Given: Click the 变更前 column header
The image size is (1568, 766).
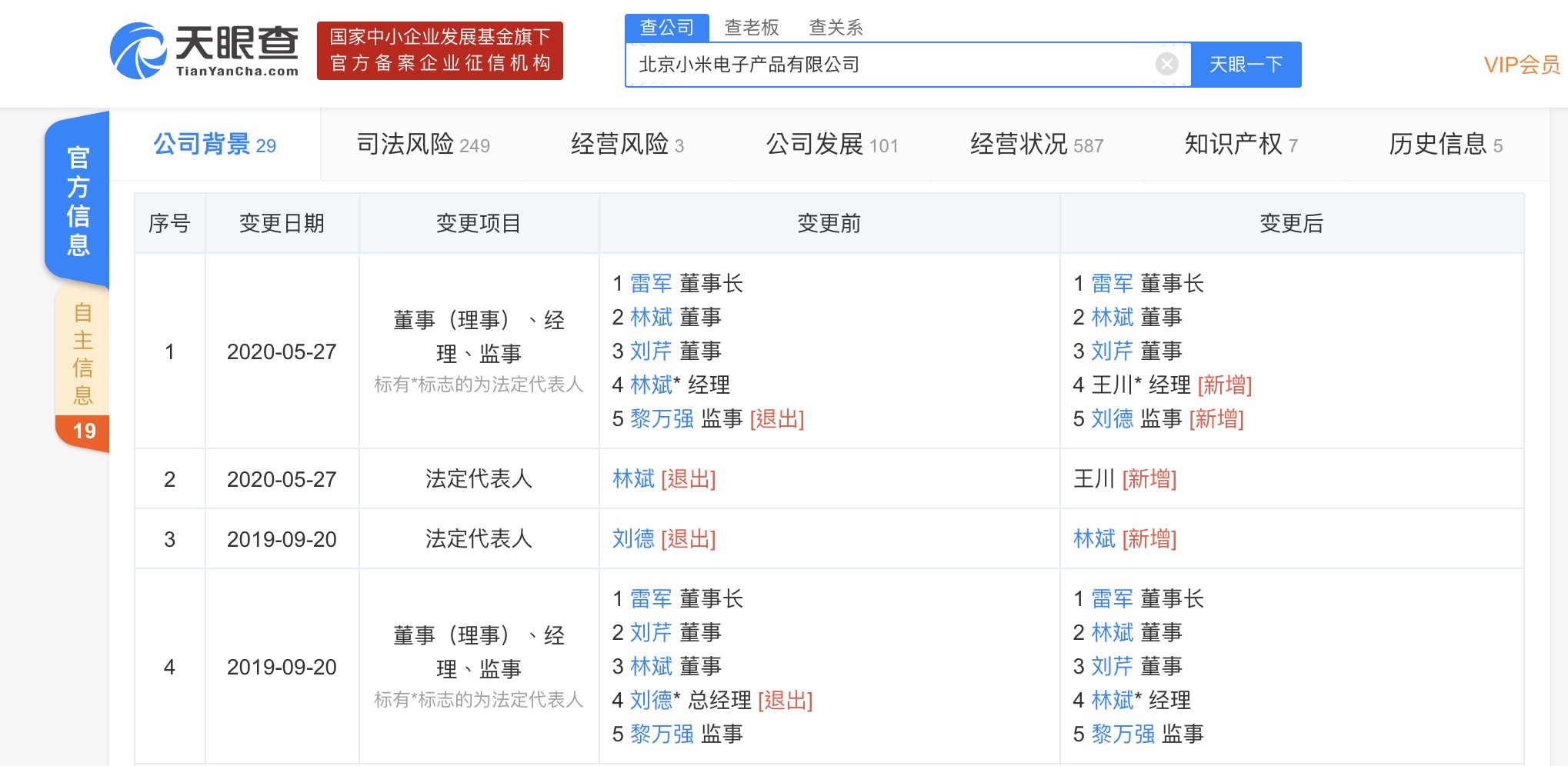Looking at the screenshot, I should [x=829, y=224].
